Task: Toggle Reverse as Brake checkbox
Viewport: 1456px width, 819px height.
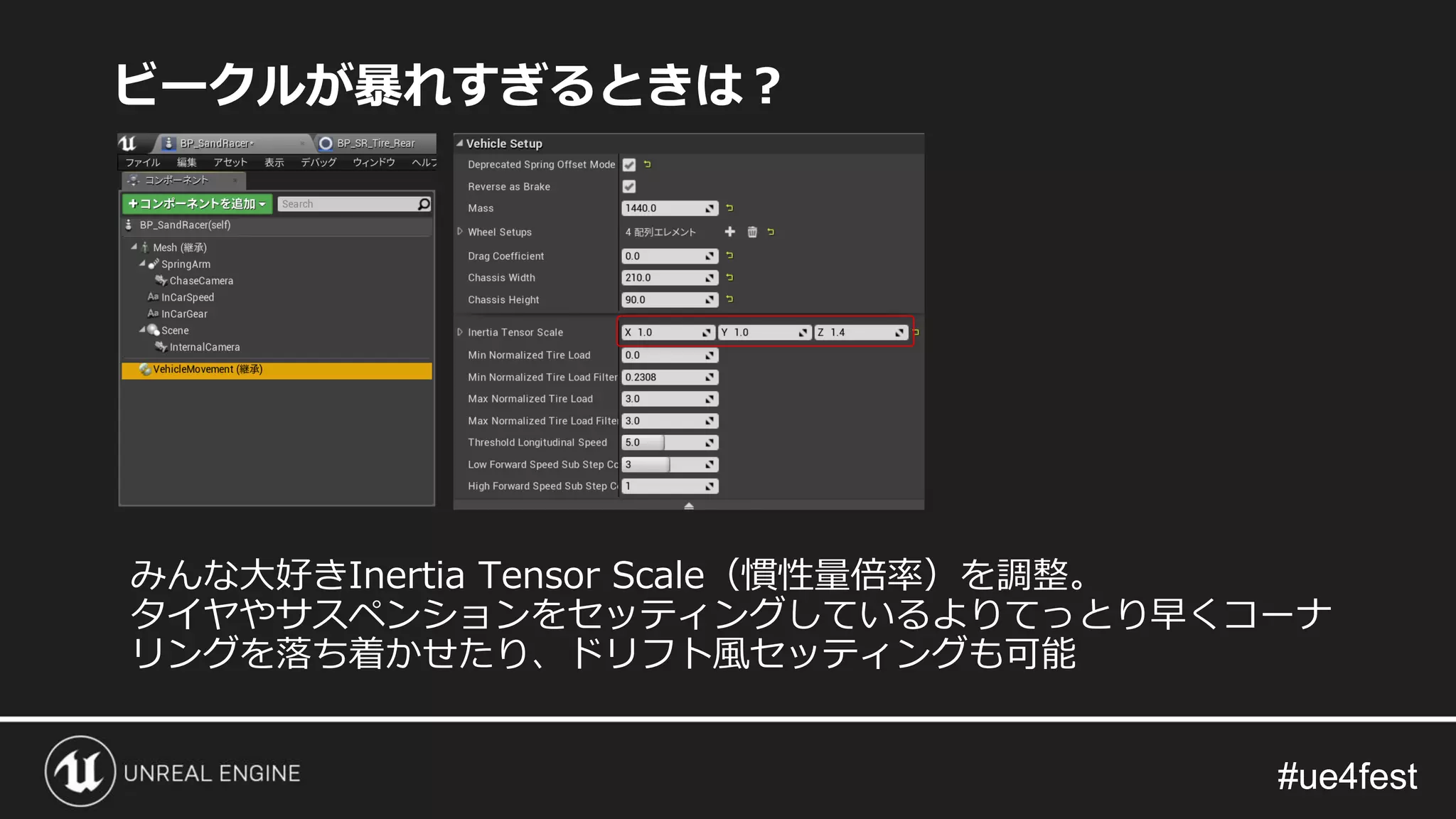Action: point(629,187)
